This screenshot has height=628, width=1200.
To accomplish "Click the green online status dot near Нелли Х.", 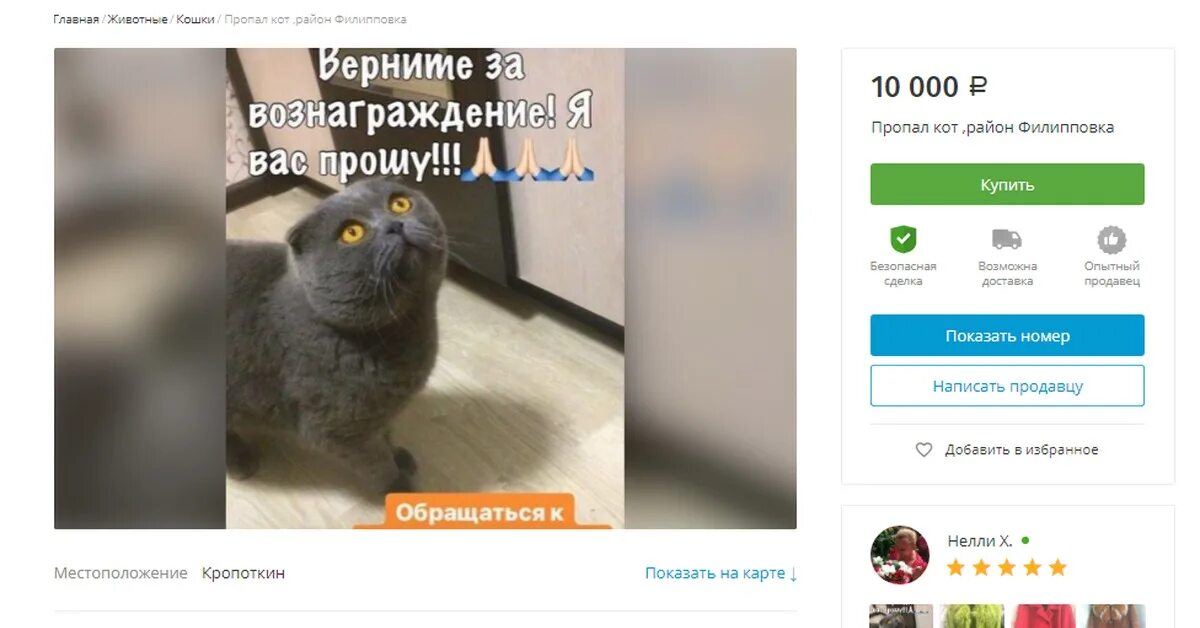I will click(1025, 540).
